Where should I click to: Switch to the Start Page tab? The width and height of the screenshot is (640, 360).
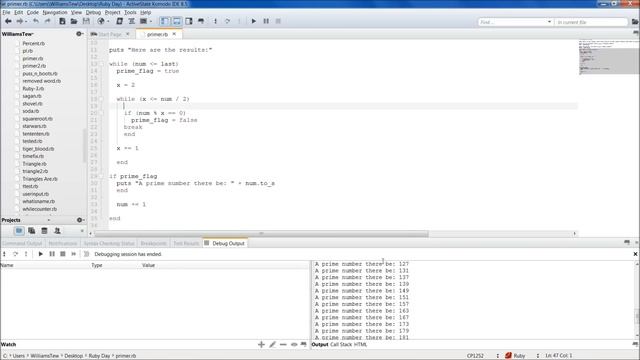tap(110, 34)
